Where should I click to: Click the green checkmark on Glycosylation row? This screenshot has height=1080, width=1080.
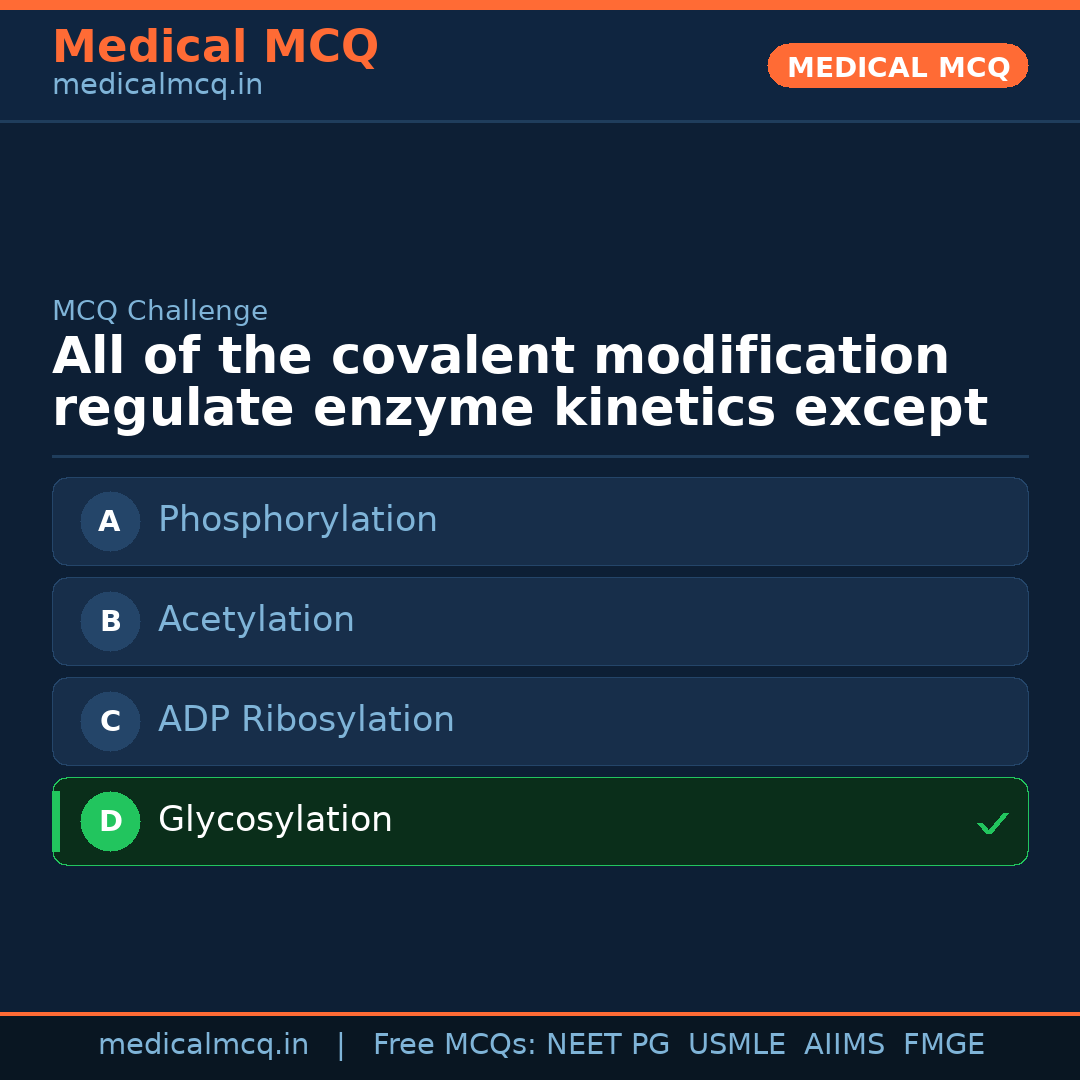[992, 823]
